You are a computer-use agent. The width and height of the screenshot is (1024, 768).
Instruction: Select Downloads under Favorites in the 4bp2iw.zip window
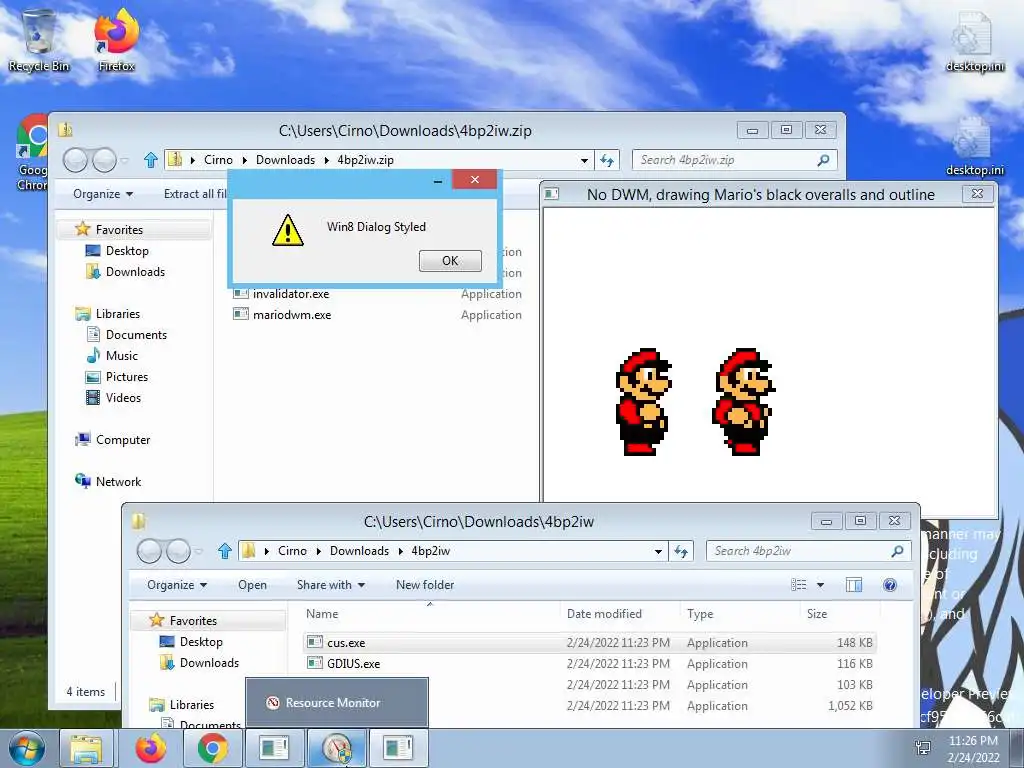coord(125,272)
